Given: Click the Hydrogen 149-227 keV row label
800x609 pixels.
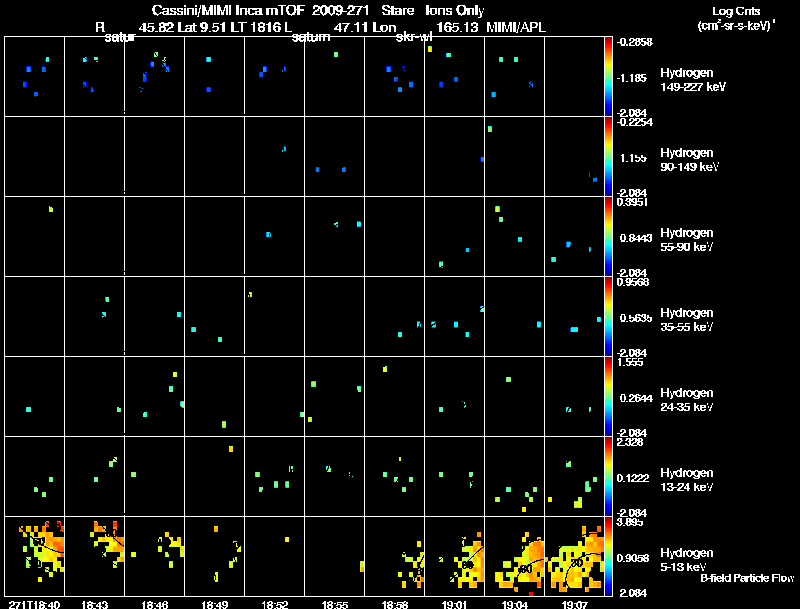Looking at the screenshot, I should tap(693, 80).
